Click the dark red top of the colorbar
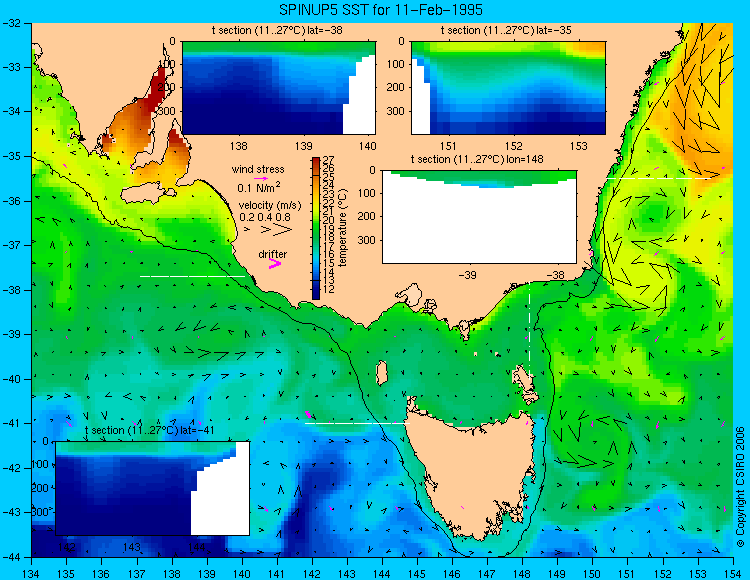This screenshot has height=580, width=750. pyautogui.click(x=316, y=163)
